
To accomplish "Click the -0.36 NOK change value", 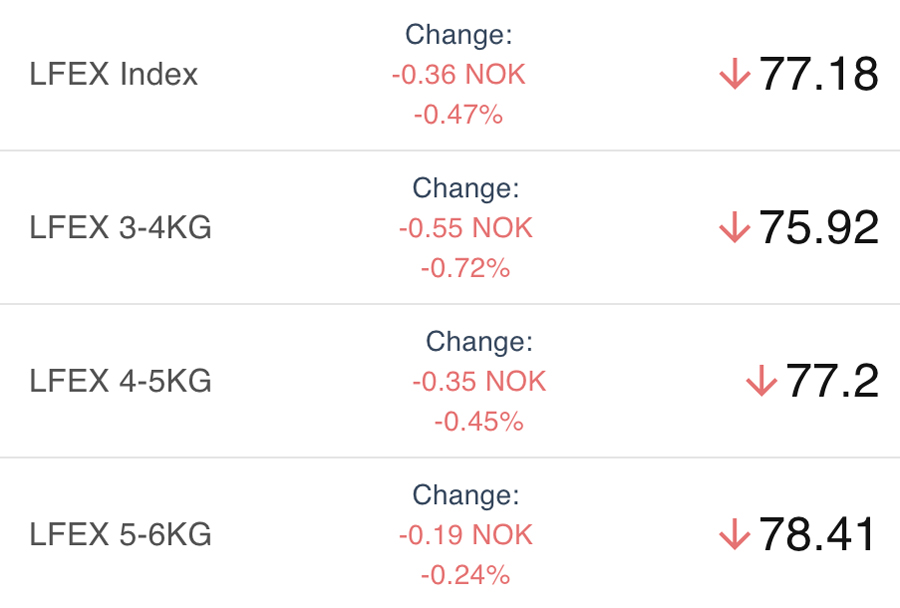I will (458, 75).
